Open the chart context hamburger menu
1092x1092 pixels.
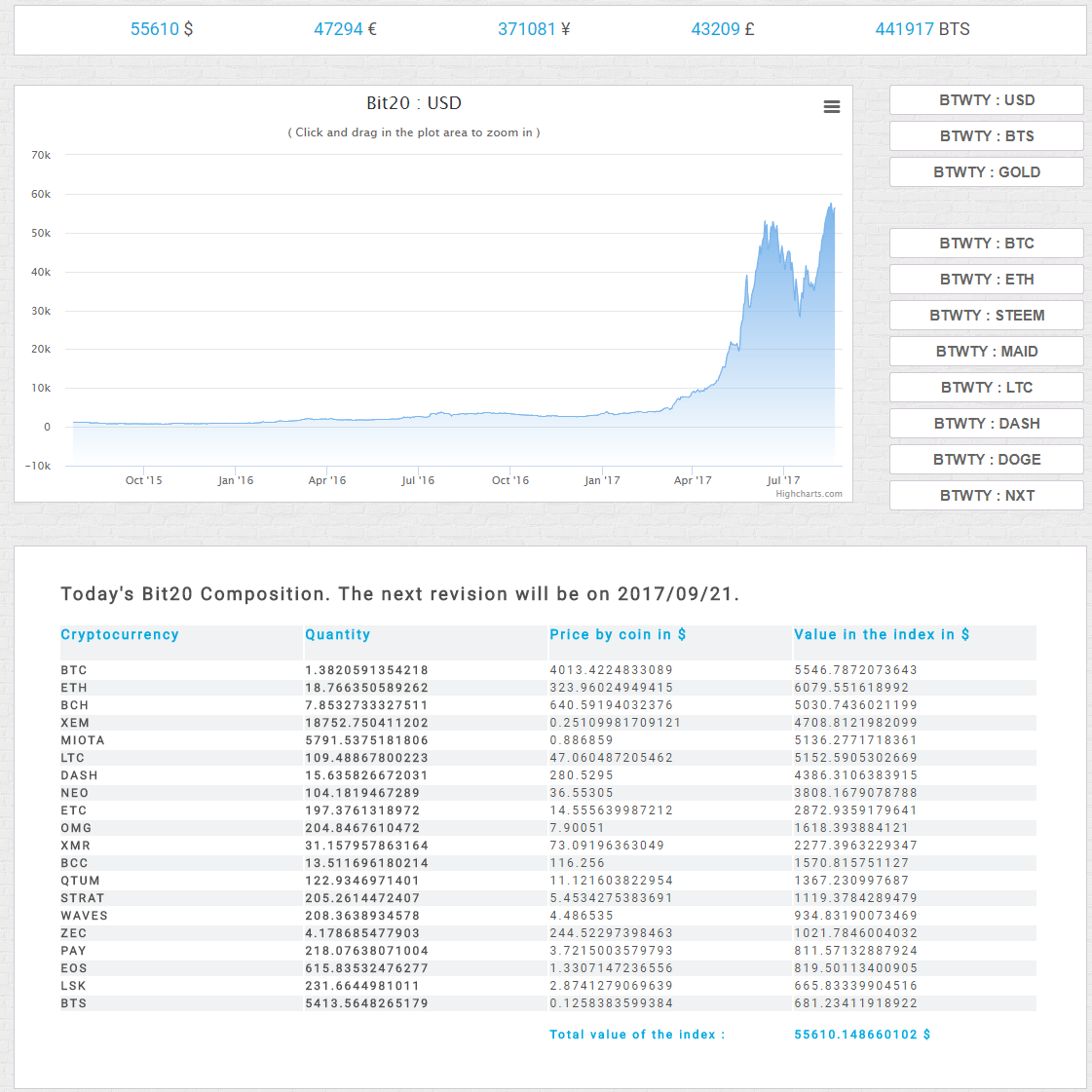pos(832,106)
